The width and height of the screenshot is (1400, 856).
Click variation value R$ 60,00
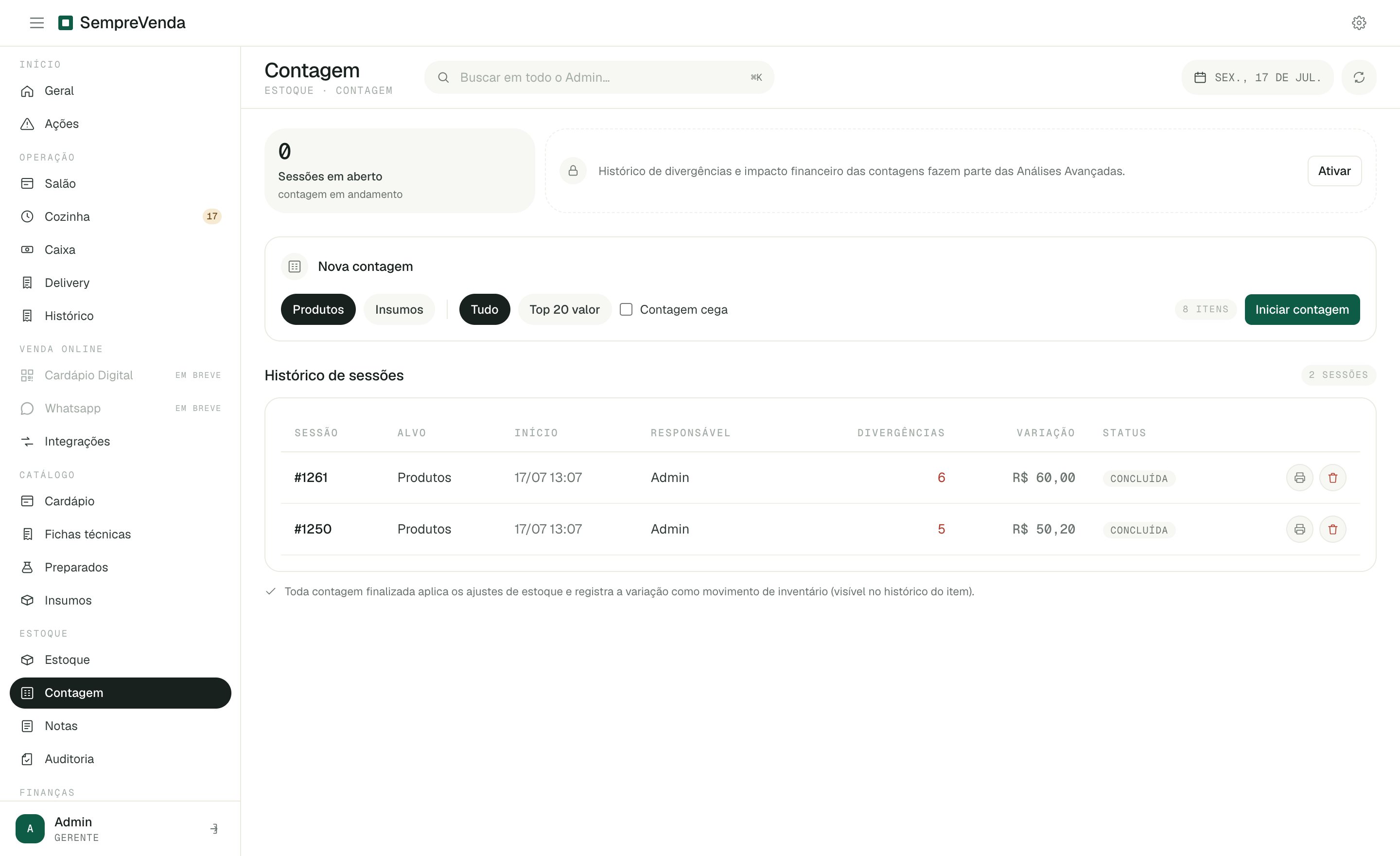click(1043, 478)
